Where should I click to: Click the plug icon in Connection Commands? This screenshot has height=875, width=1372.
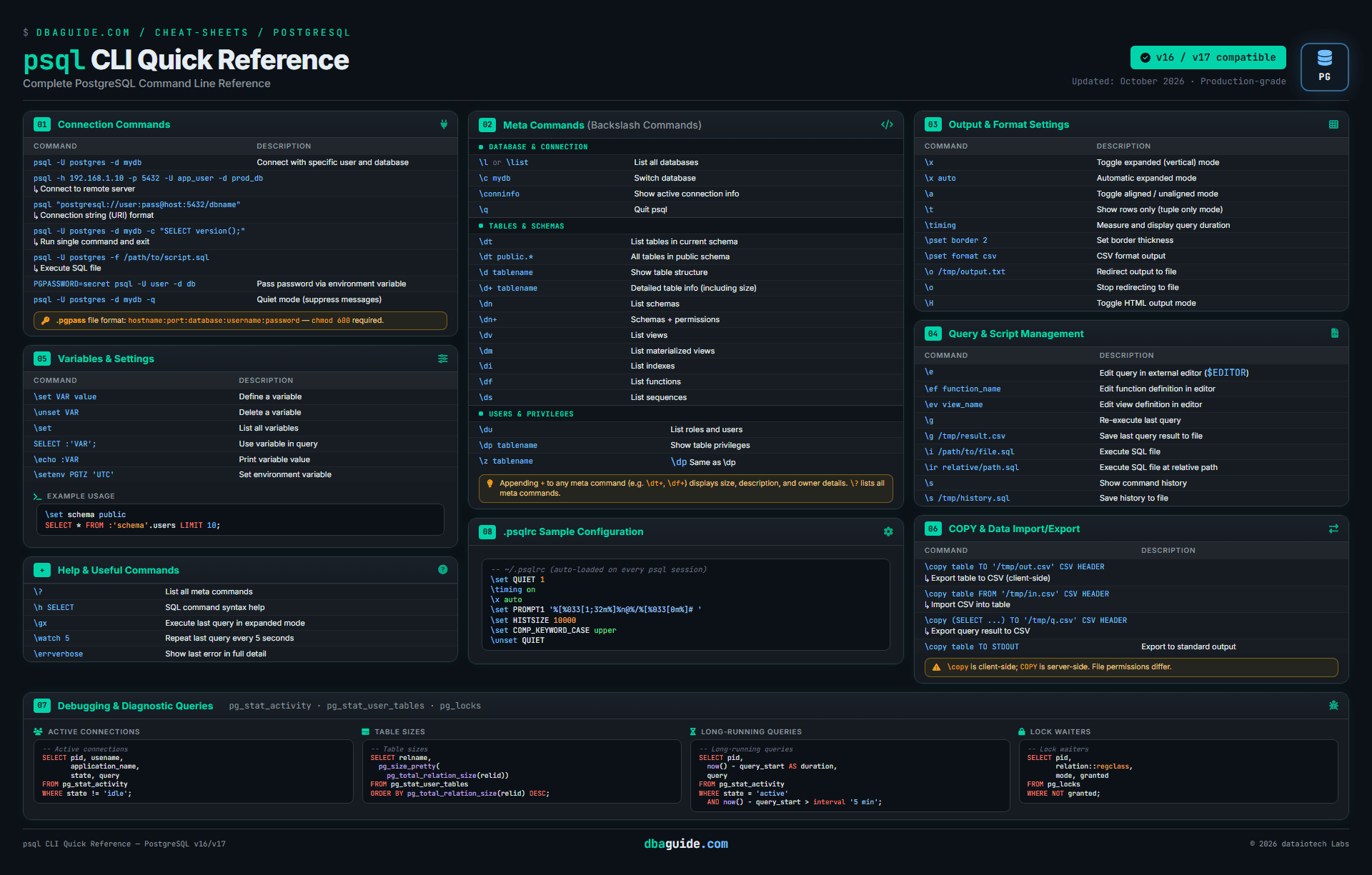pos(444,124)
